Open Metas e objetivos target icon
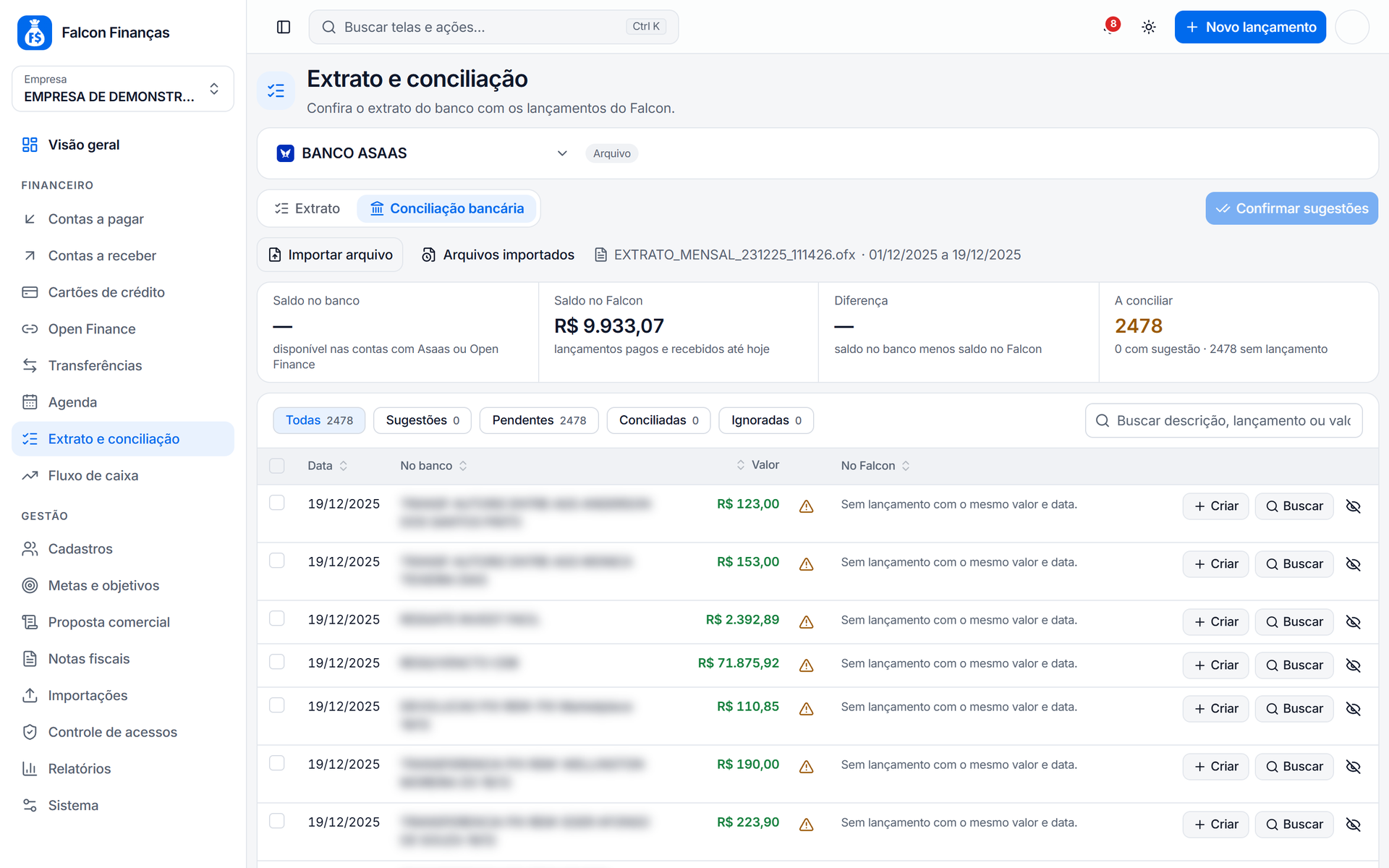The width and height of the screenshot is (1389, 868). 30,585
